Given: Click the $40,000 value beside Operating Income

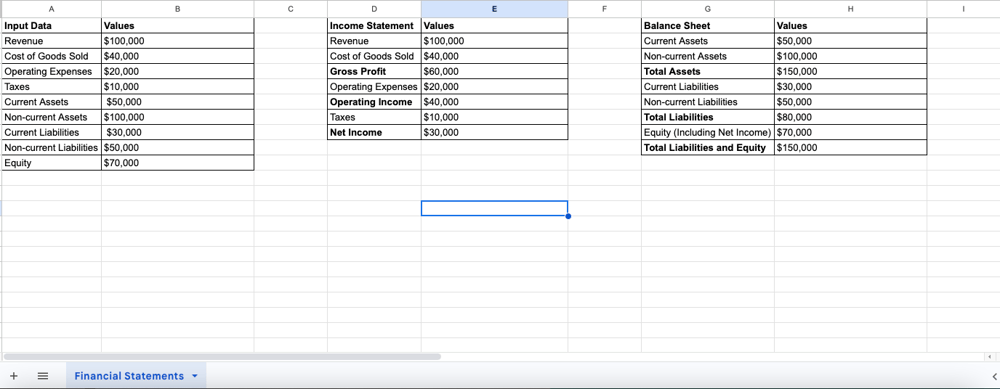Looking at the screenshot, I should (494, 102).
